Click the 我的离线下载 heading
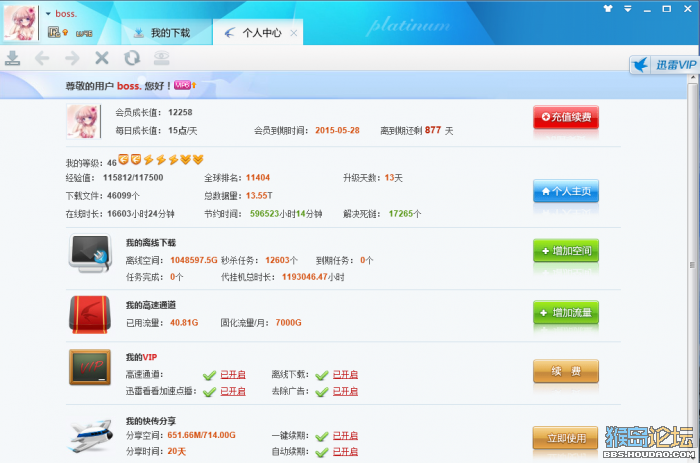 point(151,243)
